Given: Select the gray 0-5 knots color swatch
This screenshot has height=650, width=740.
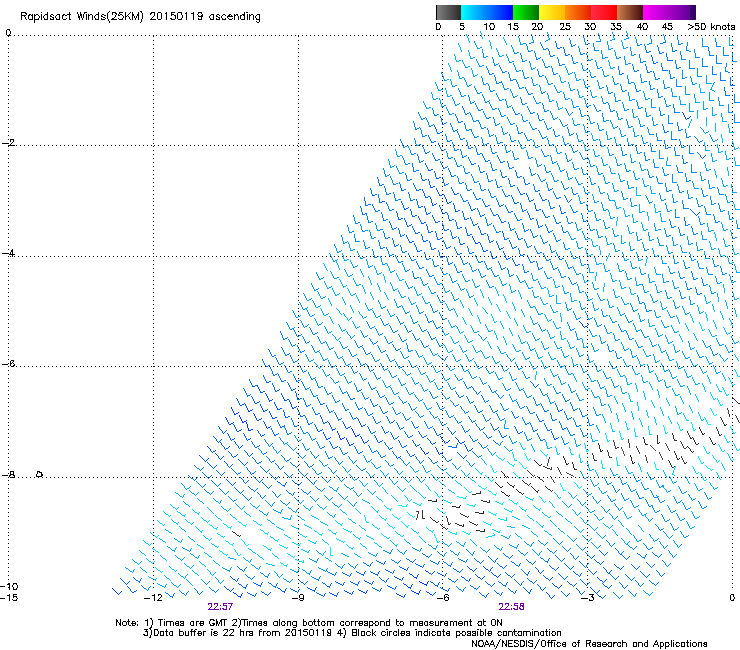Looking at the screenshot, I should [x=448, y=12].
